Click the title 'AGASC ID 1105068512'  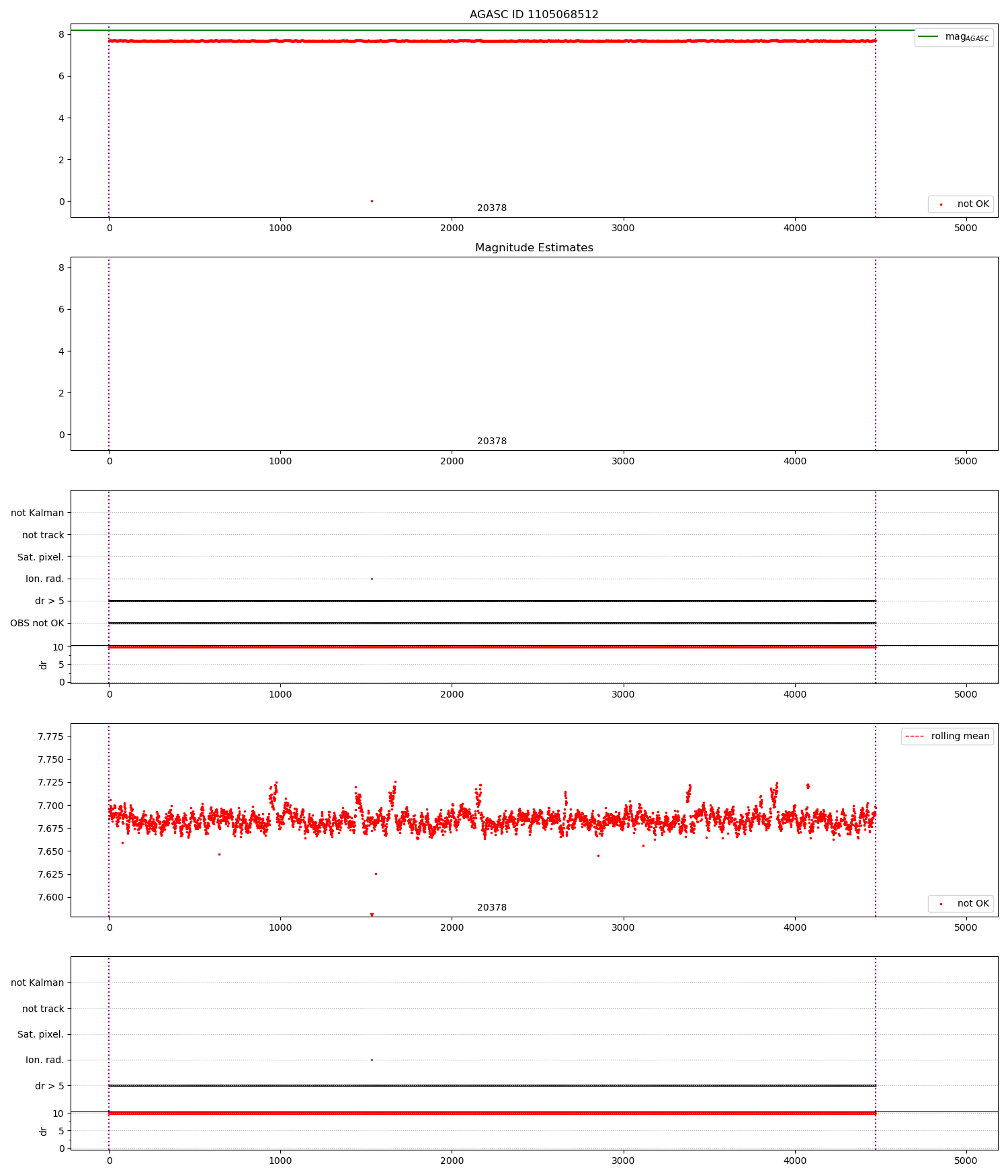tap(534, 14)
